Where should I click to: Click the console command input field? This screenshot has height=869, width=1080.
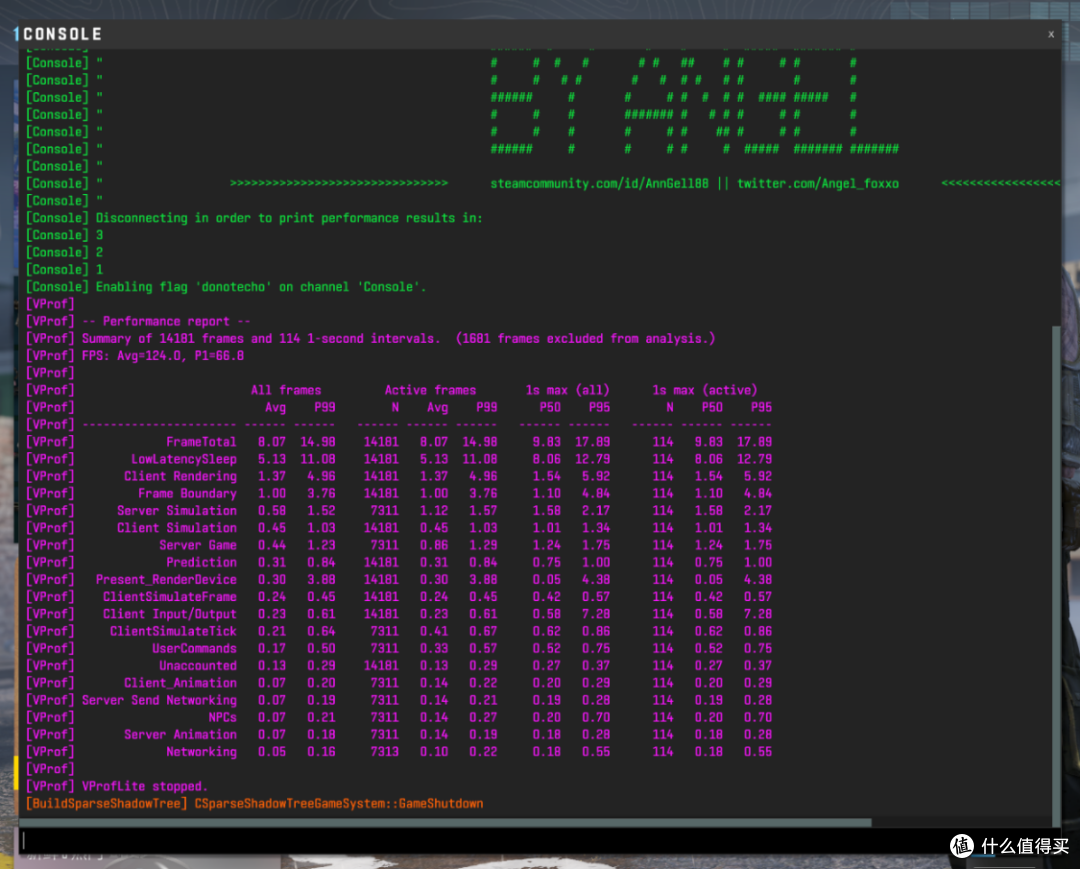[539, 840]
